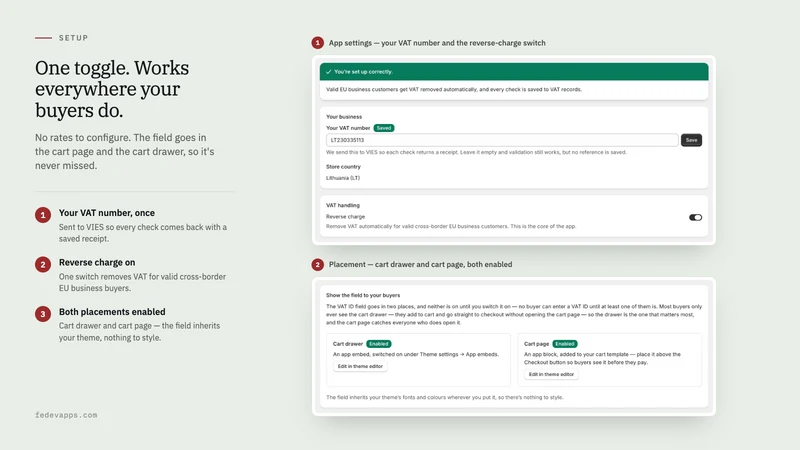Screen dimensions: 800x450
Task: Toggle the Reverse charge switch
Action: click(x=695, y=217)
